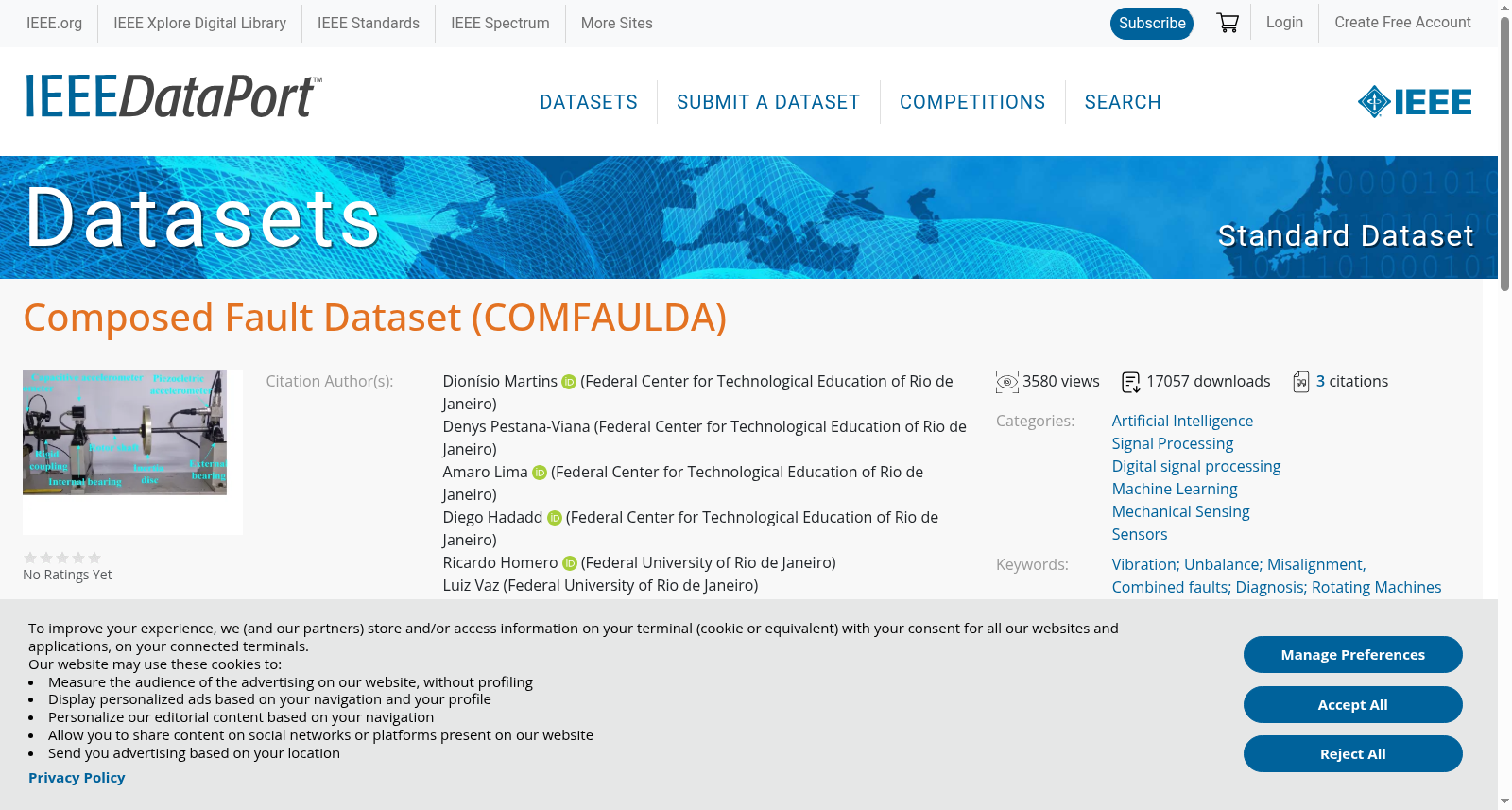Image resolution: width=1512 pixels, height=810 pixels.
Task: Rate the dataset with the fifth star
Action: click(x=94, y=558)
